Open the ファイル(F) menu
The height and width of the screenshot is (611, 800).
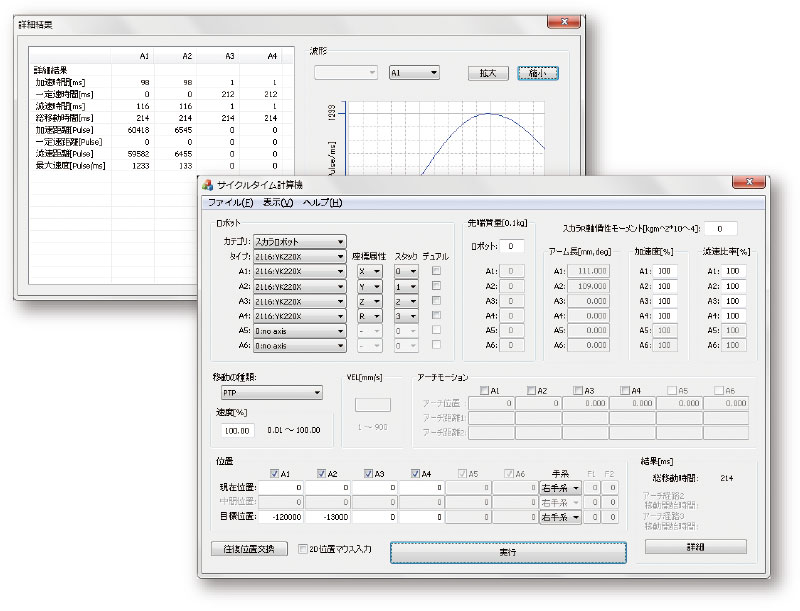tap(229, 203)
